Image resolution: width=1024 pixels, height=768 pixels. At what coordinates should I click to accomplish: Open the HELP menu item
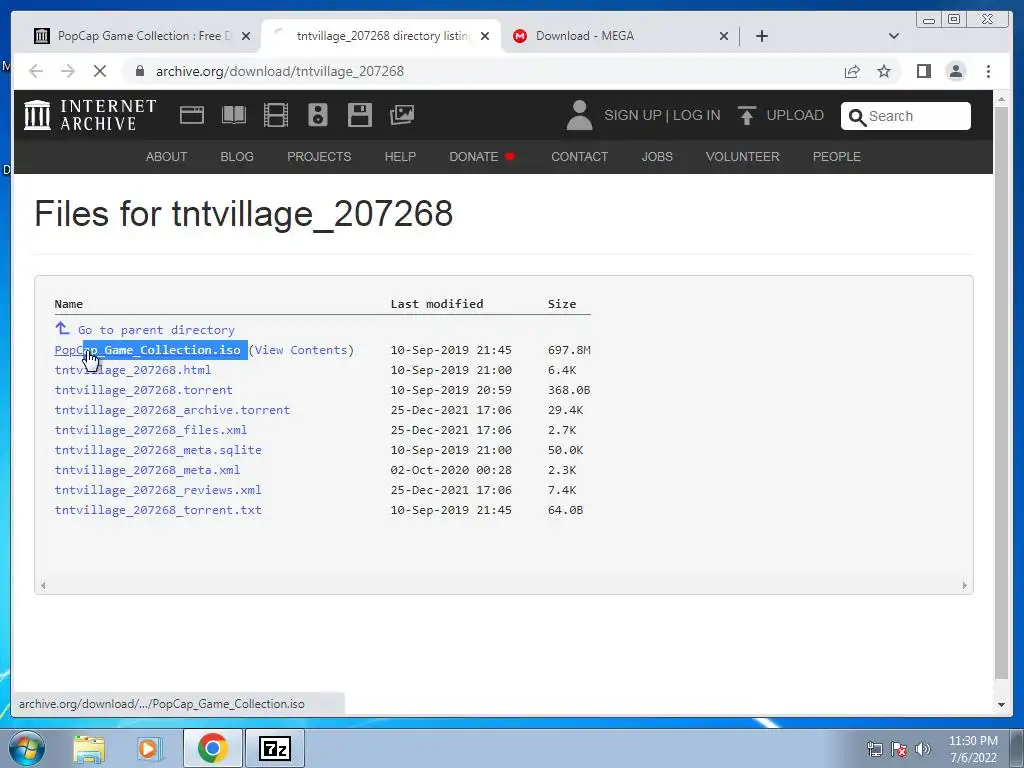click(x=400, y=157)
